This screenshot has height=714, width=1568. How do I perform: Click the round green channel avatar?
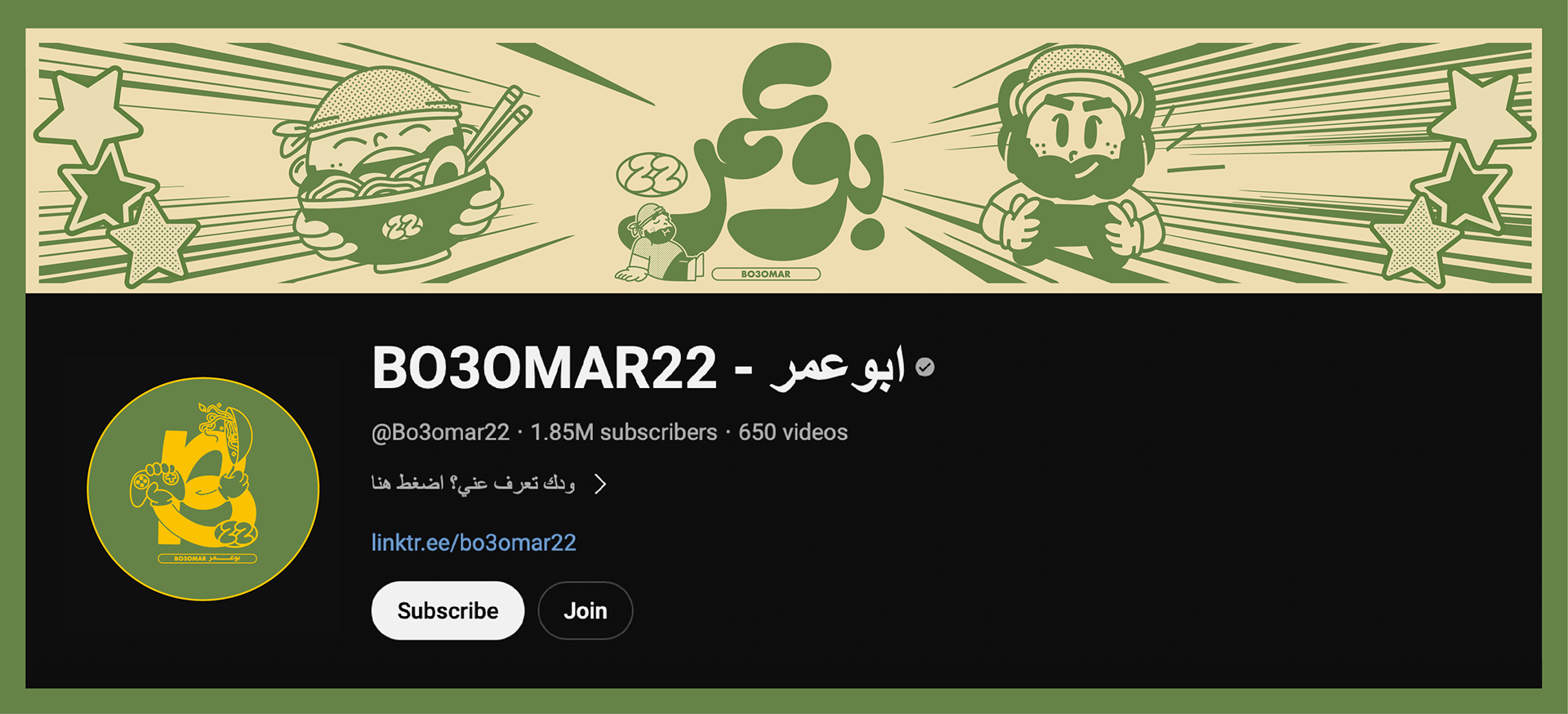pyautogui.click(x=203, y=489)
